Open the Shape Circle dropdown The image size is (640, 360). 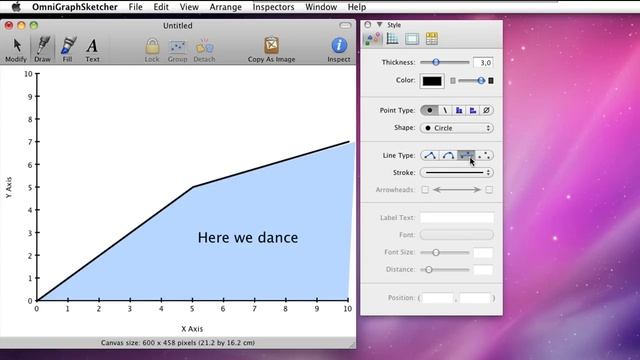click(457, 128)
